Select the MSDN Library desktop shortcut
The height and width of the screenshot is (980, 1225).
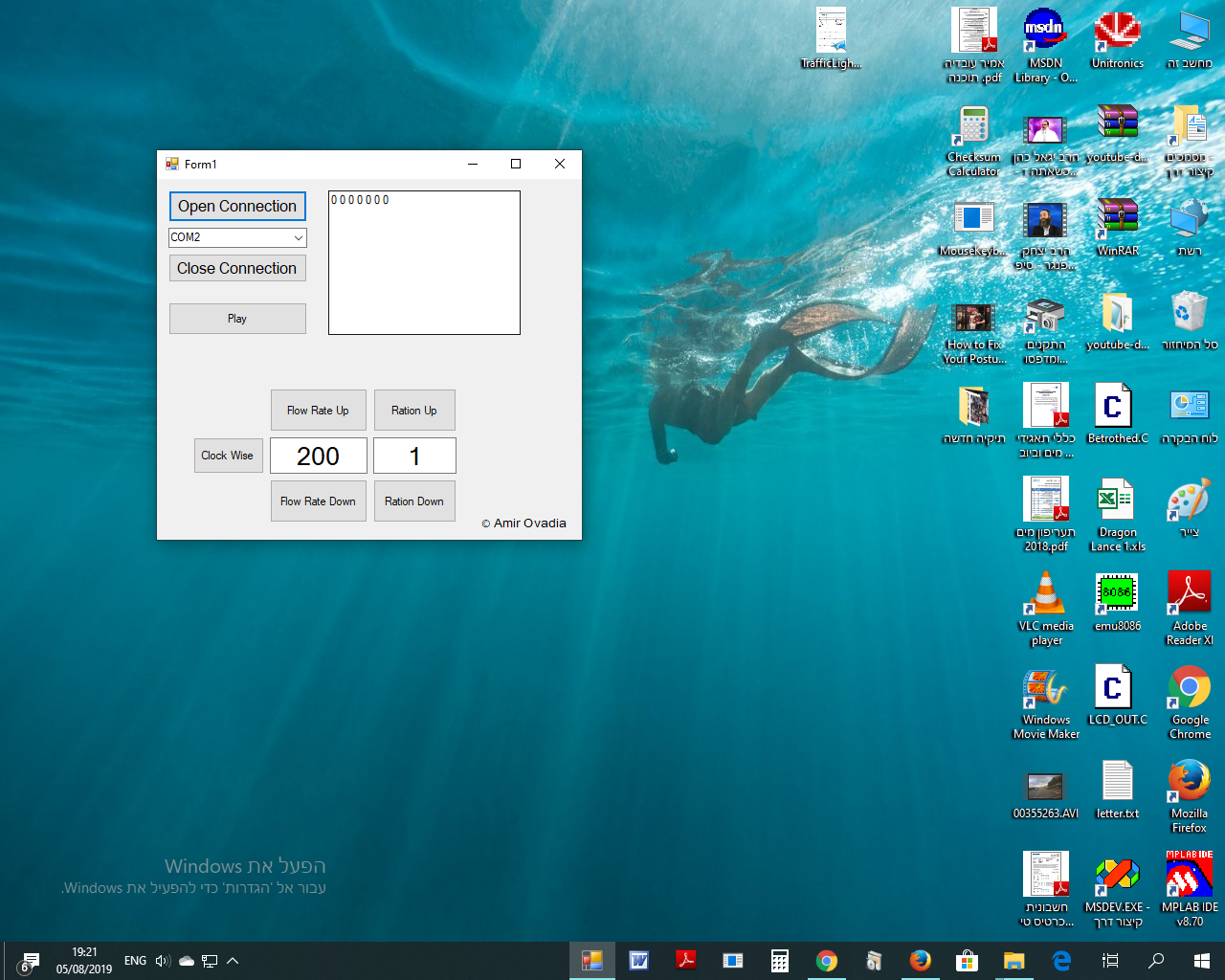tap(1045, 45)
